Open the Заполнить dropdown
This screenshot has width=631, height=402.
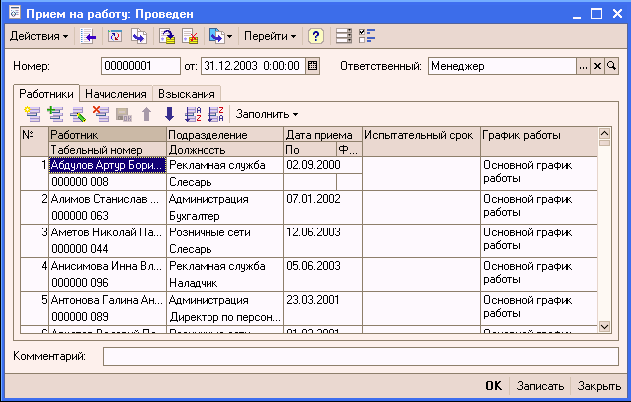coord(266,113)
